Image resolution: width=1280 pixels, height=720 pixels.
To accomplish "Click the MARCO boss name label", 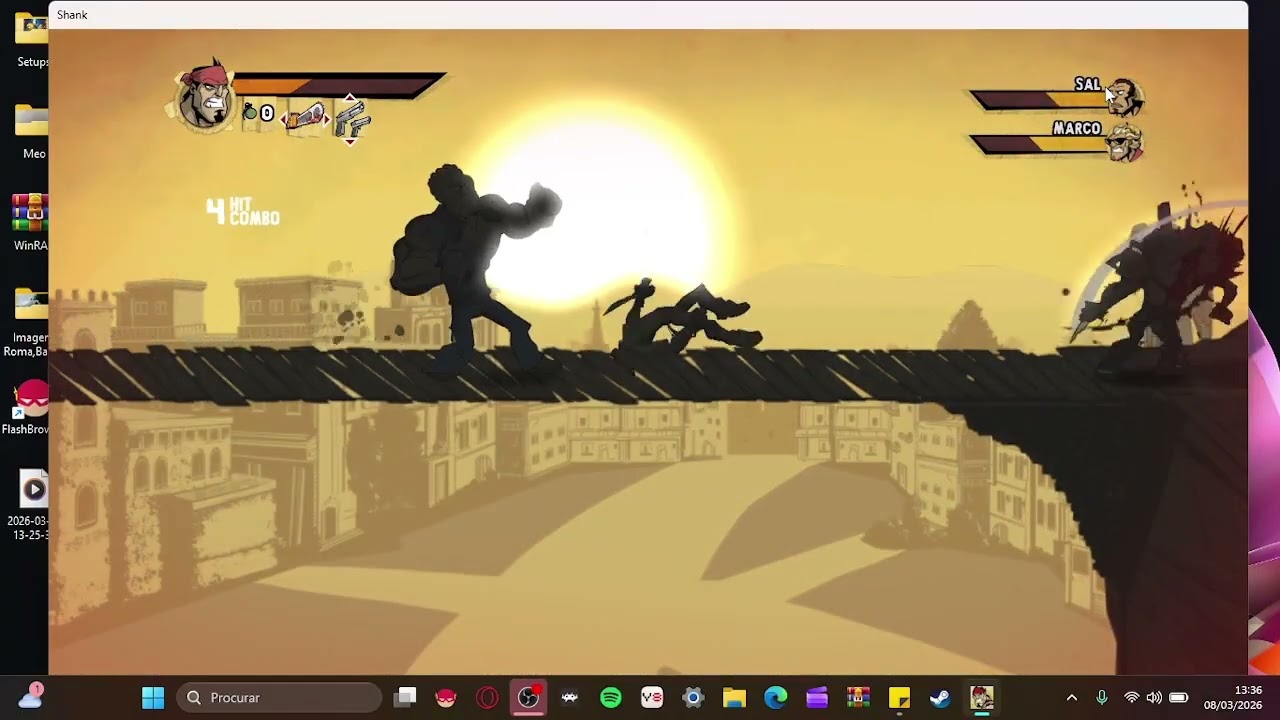I will coord(1077,128).
